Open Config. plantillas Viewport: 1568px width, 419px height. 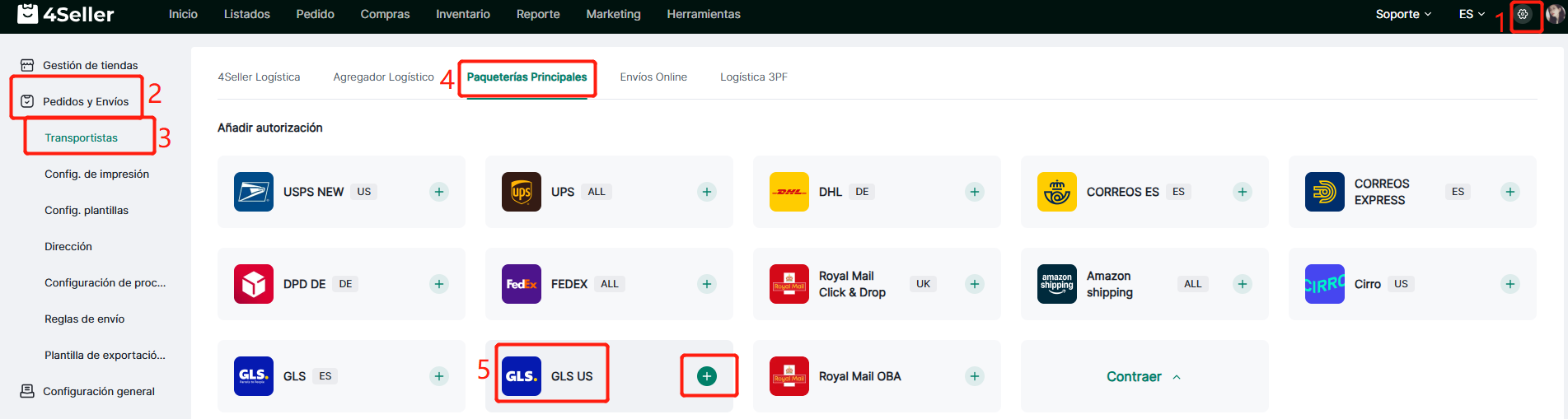tap(87, 210)
